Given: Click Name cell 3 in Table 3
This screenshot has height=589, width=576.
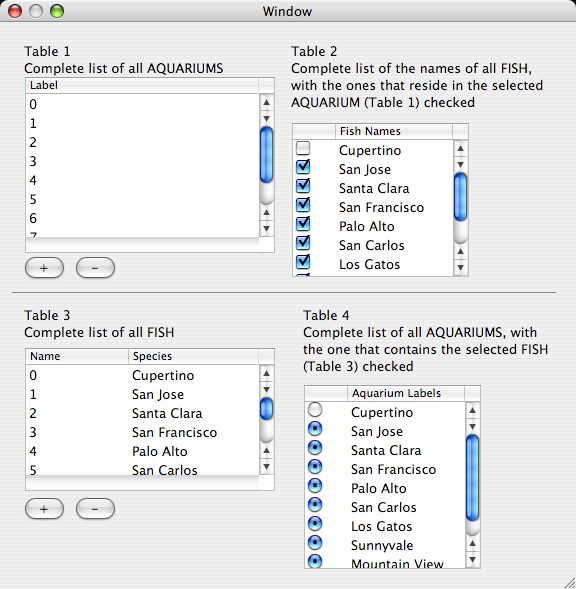Looking at the screenshot, I should pos(77,432).
